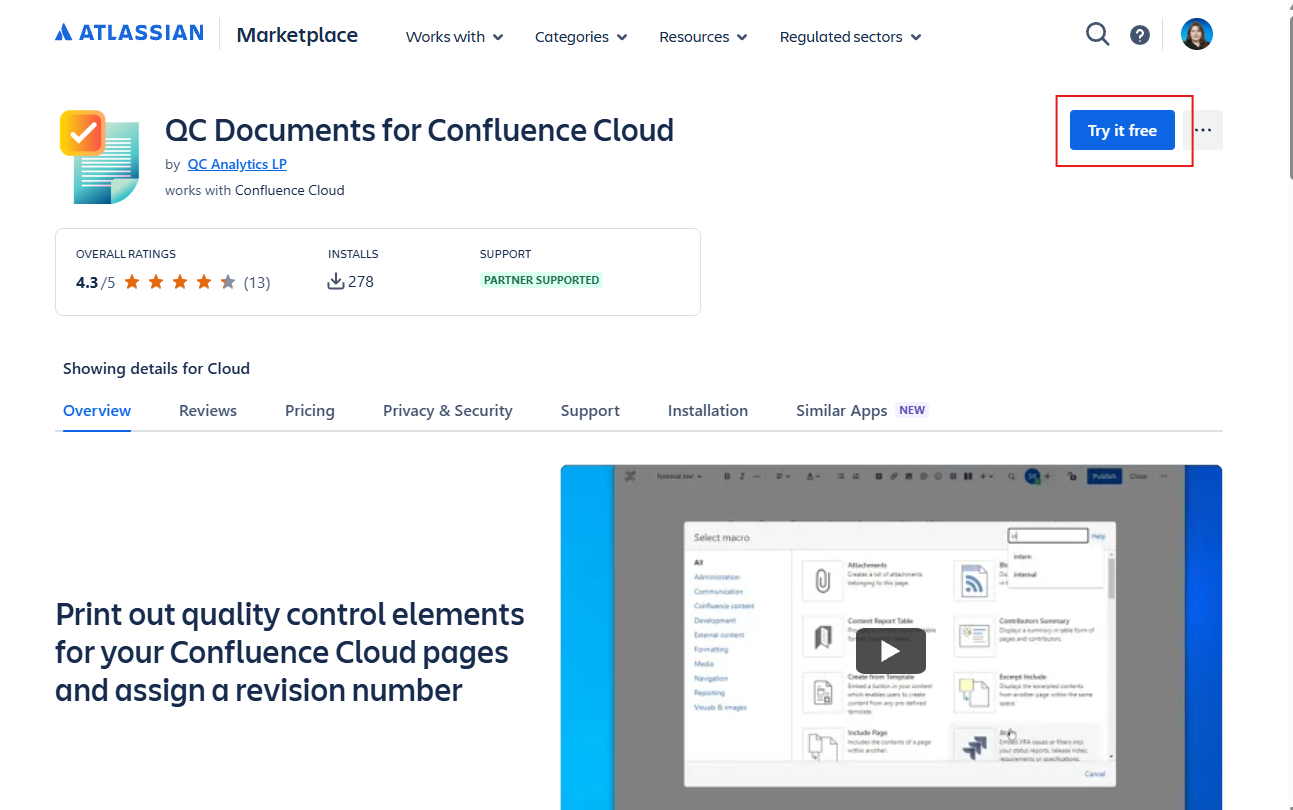
Task: Click the 'works with Confluence Cloud' text
Action: 254,190
